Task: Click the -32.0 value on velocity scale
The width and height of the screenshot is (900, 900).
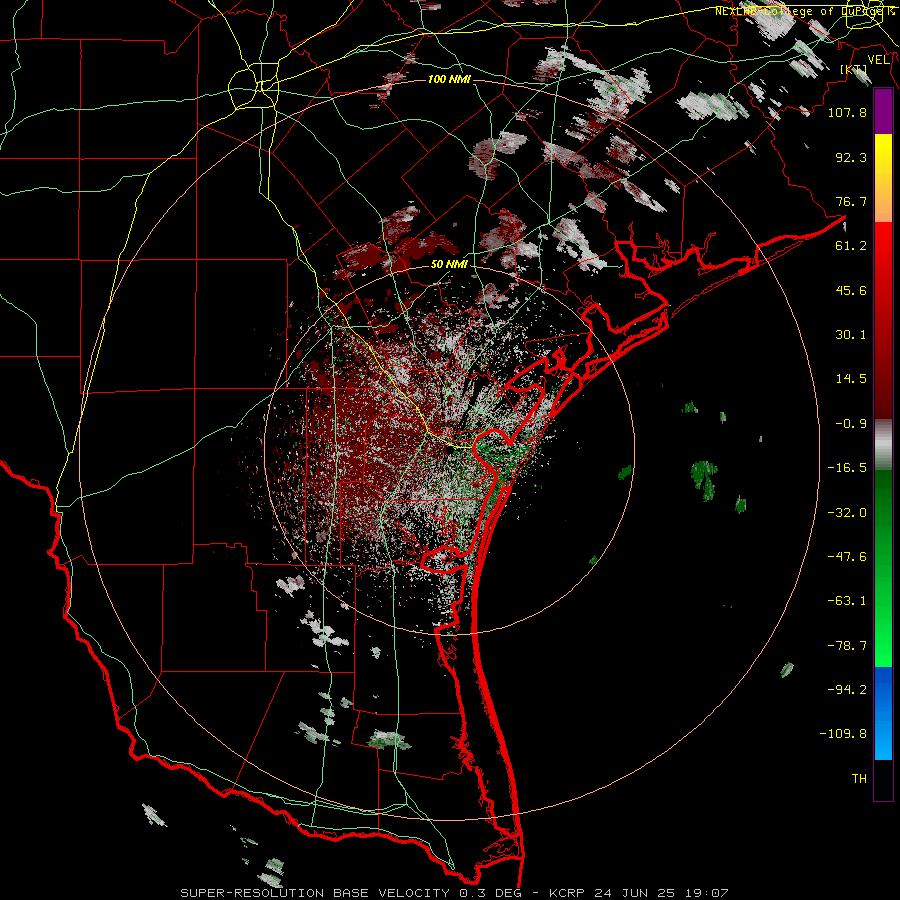Action: [847, 513]
